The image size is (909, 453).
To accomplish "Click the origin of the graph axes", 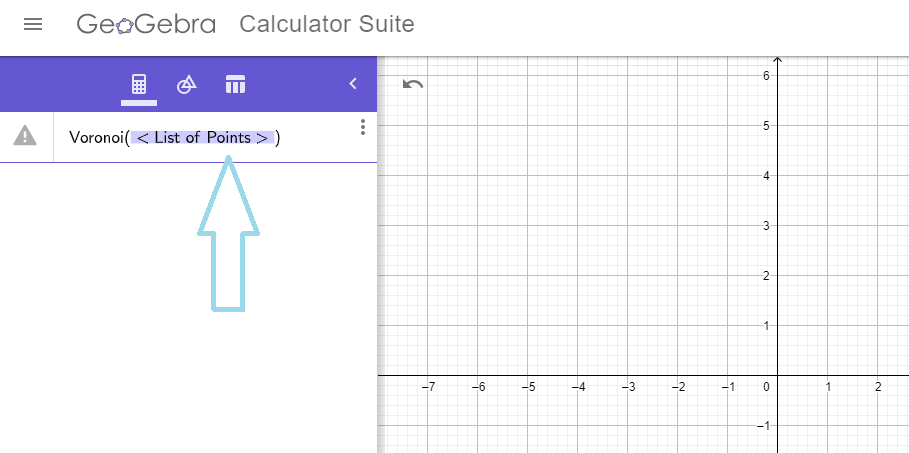I will coord(777,375).
